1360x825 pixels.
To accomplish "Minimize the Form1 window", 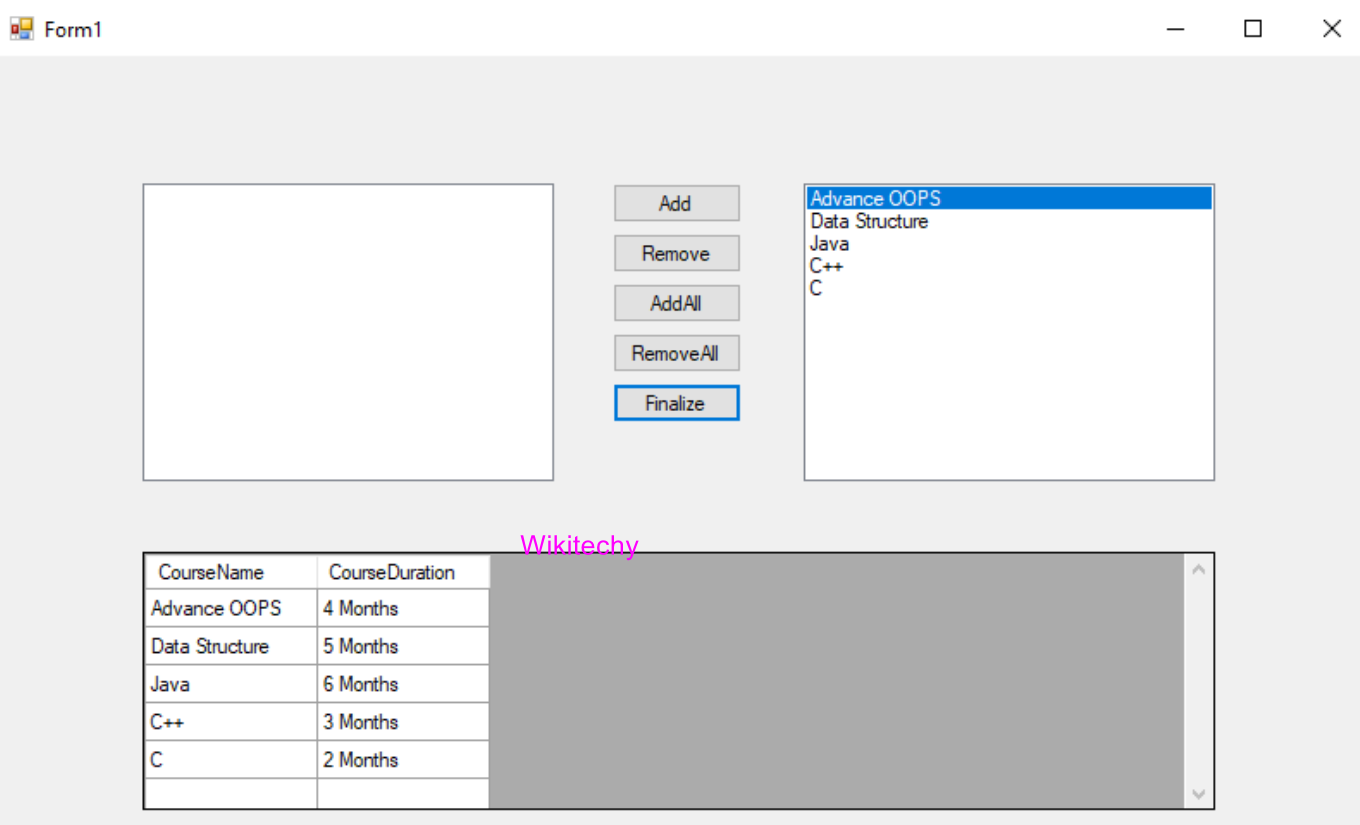I will pyautogui.click(x=1176, y=29).
